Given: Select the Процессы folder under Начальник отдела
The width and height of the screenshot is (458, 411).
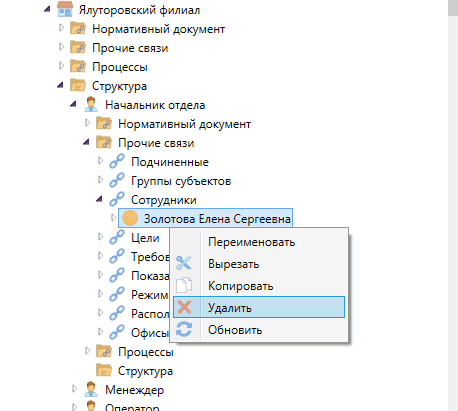Looking at the screenshot, I should (x=146, y=352).
